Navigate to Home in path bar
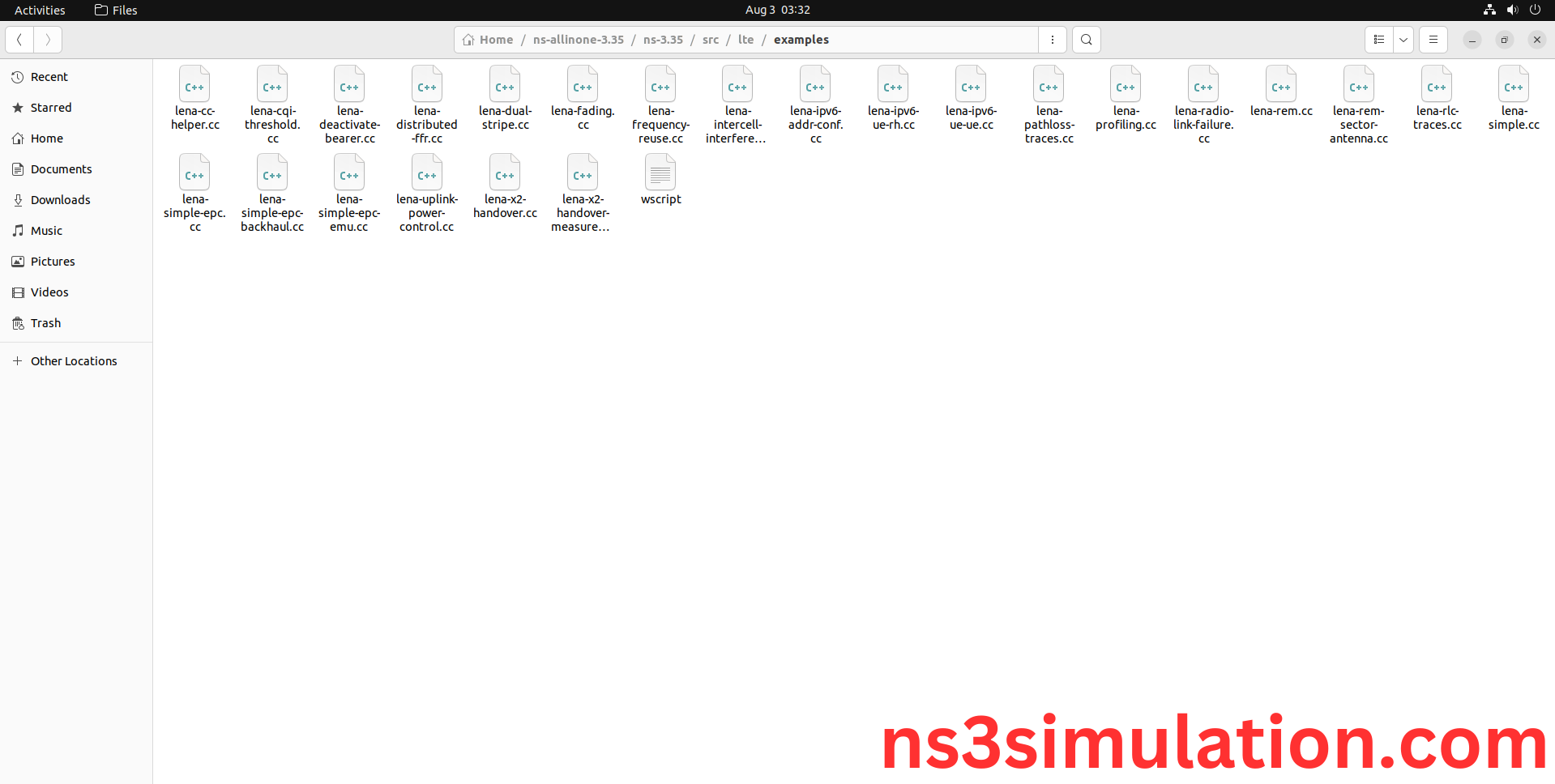 [x=489, y=40]
